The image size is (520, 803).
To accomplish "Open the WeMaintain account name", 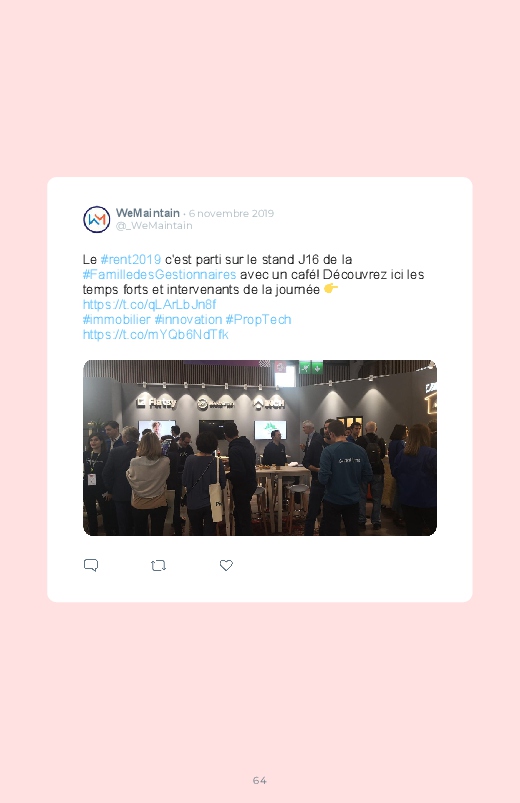I will pyautogui.click(x=148, y=213).
